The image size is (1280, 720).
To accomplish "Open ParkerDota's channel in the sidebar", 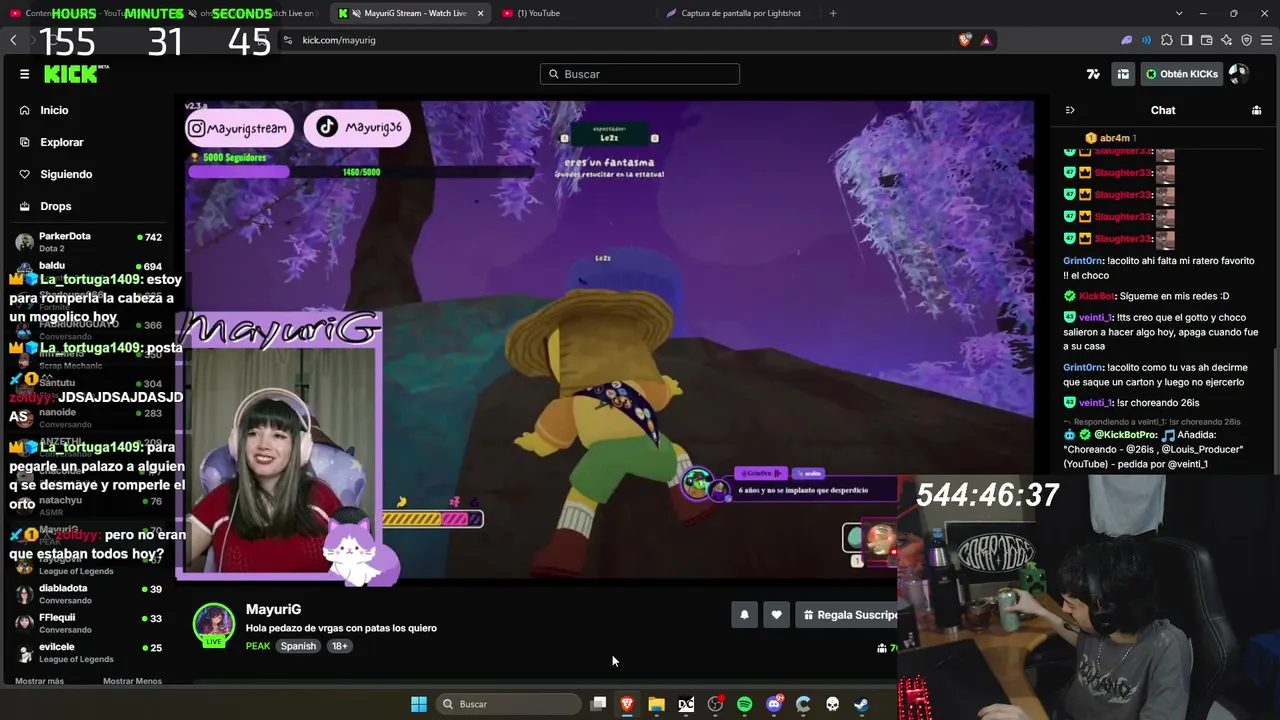I will point(88,242).
